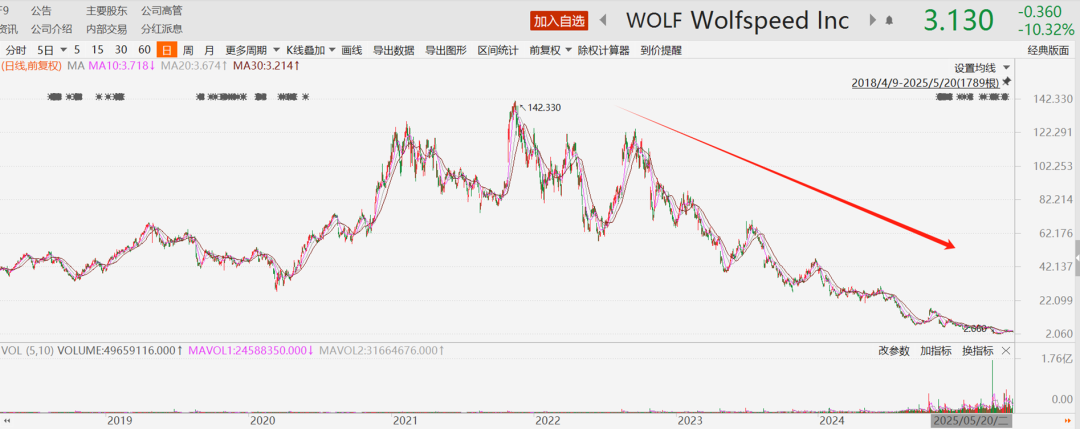
Task: Click the previous stock left arrow
Action: (605, 20)
